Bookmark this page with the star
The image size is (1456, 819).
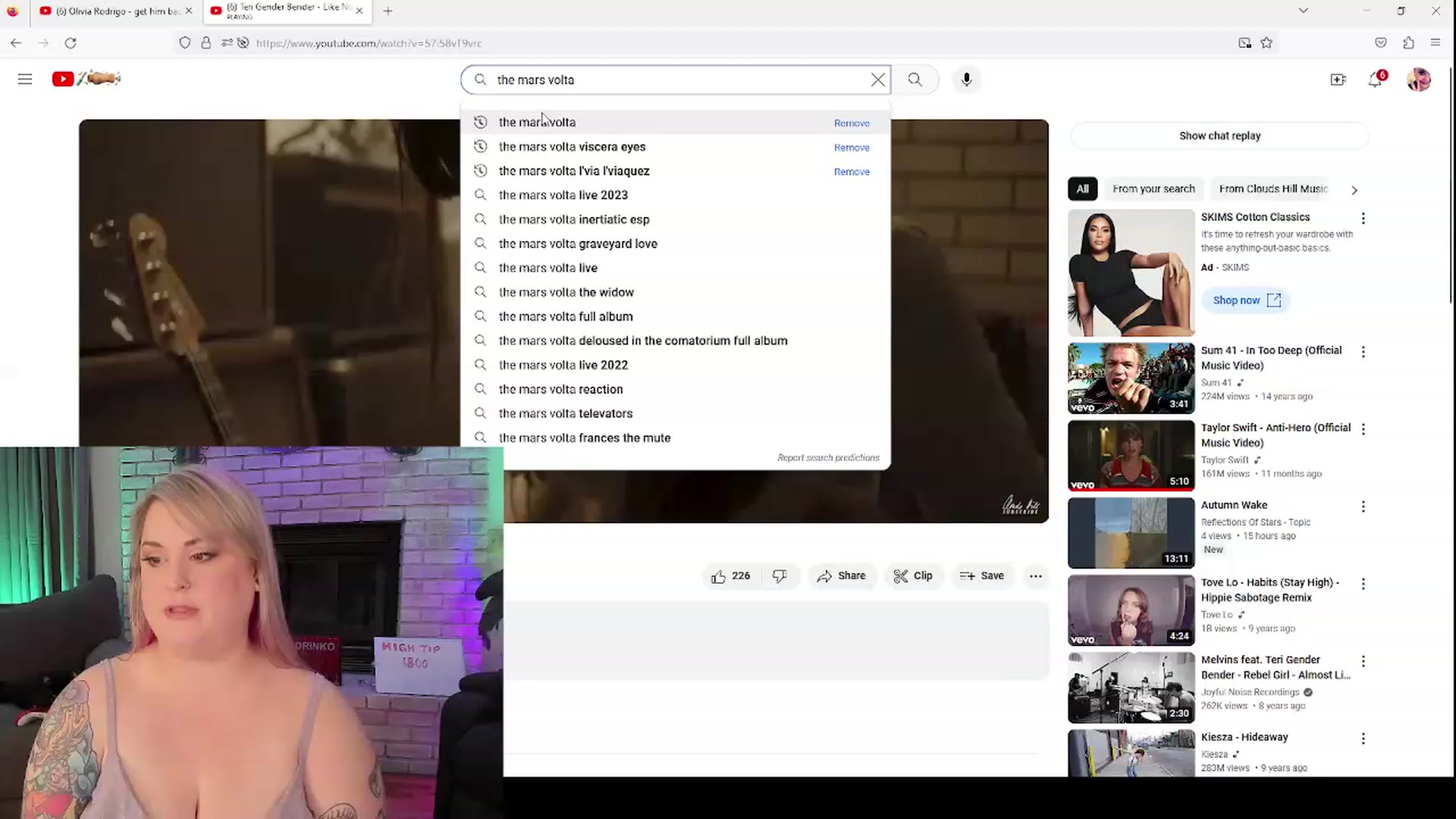tap(1266, 43)
